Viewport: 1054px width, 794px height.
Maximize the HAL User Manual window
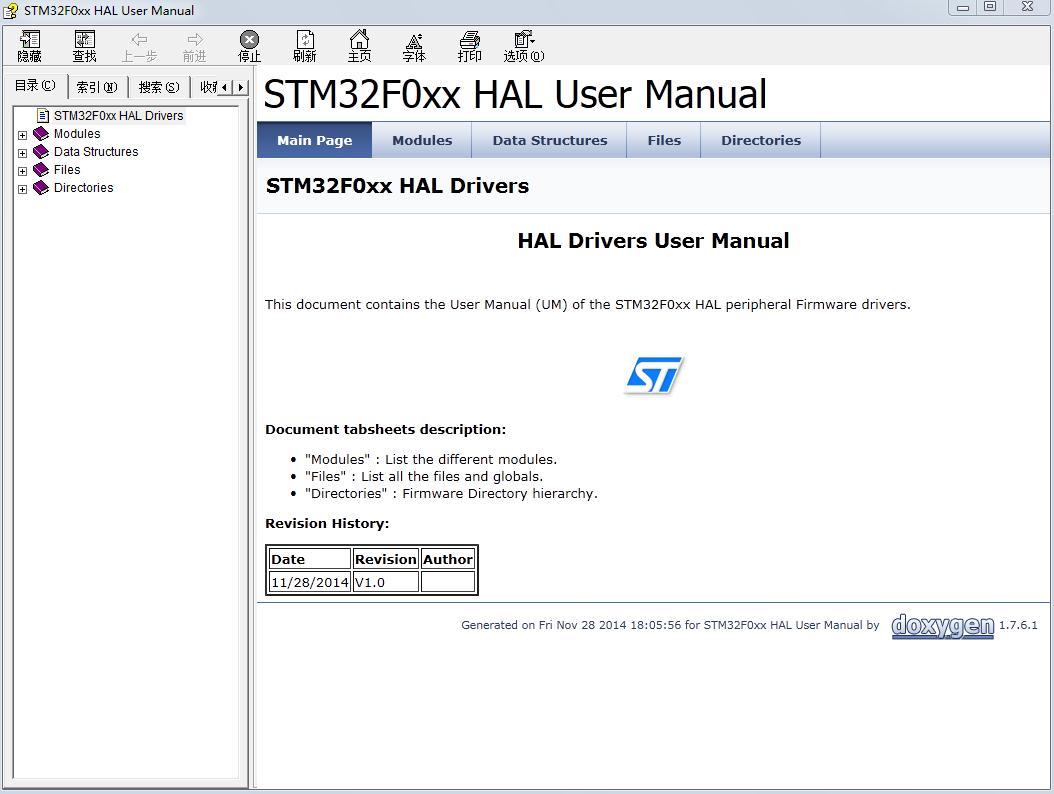pos(990,7)
